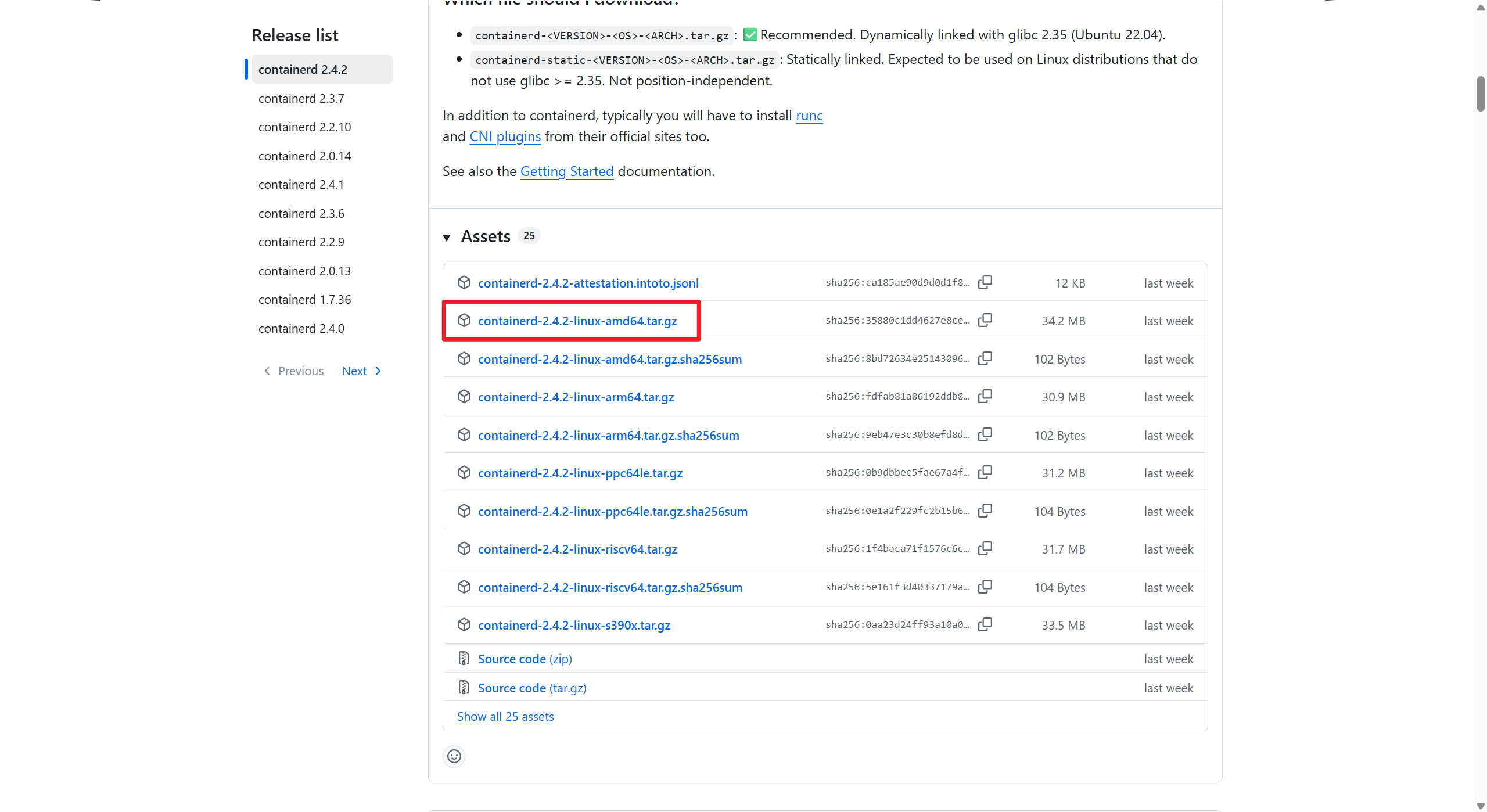Image resolution: width=1487 pixels, height=812 pixels.
Task: Select containerd 2.4.2 in release list
Action: (x=322, y=69)
